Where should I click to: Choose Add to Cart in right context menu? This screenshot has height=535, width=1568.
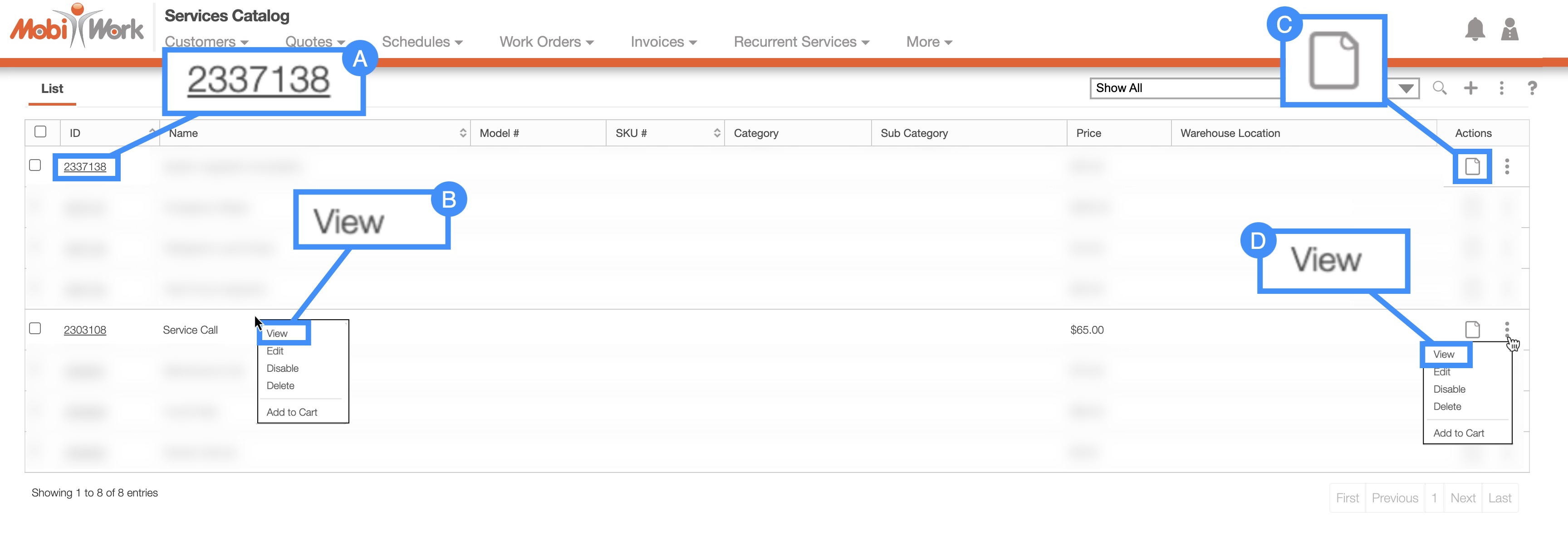[1459, 433]
